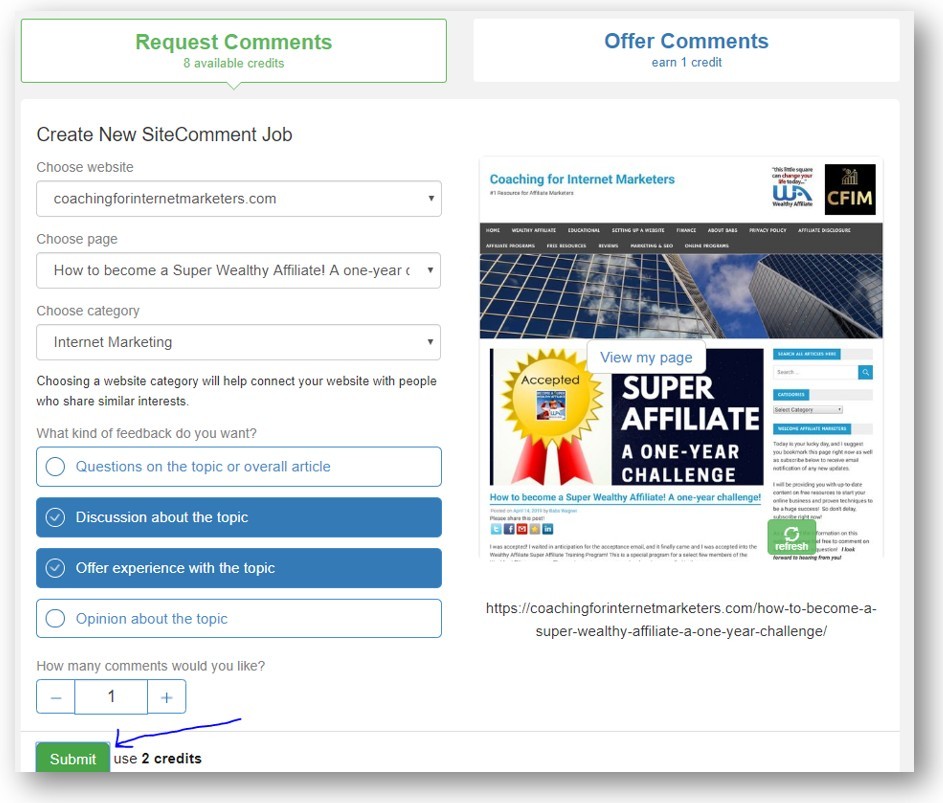Click SETTING UP A WEBSITE menu item
This screenshot has height=803, width=943.
pyautogui.click(x=638, y=230)
